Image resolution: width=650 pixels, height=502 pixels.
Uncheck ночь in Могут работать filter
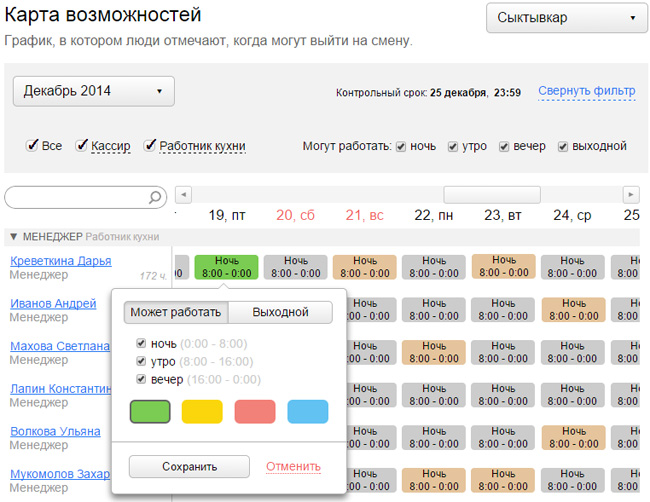click(401, 147)
